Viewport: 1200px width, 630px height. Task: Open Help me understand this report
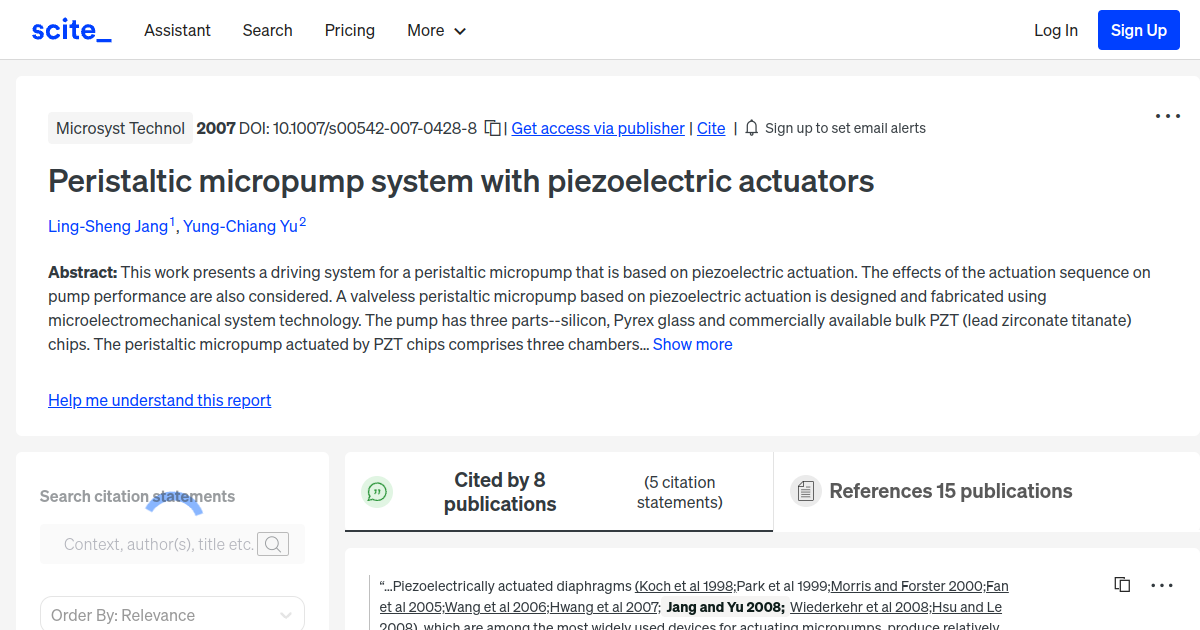coord(159,400)
